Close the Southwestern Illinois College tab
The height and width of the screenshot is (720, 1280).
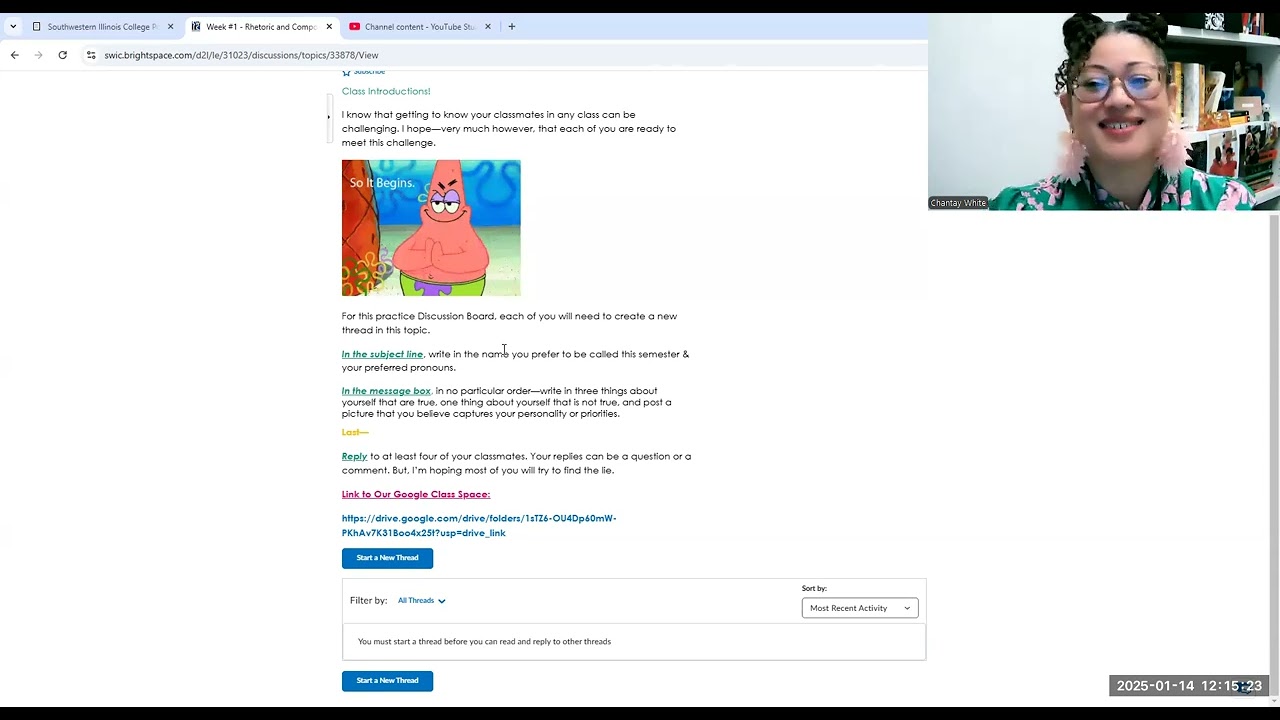click(x=170, y=27)
